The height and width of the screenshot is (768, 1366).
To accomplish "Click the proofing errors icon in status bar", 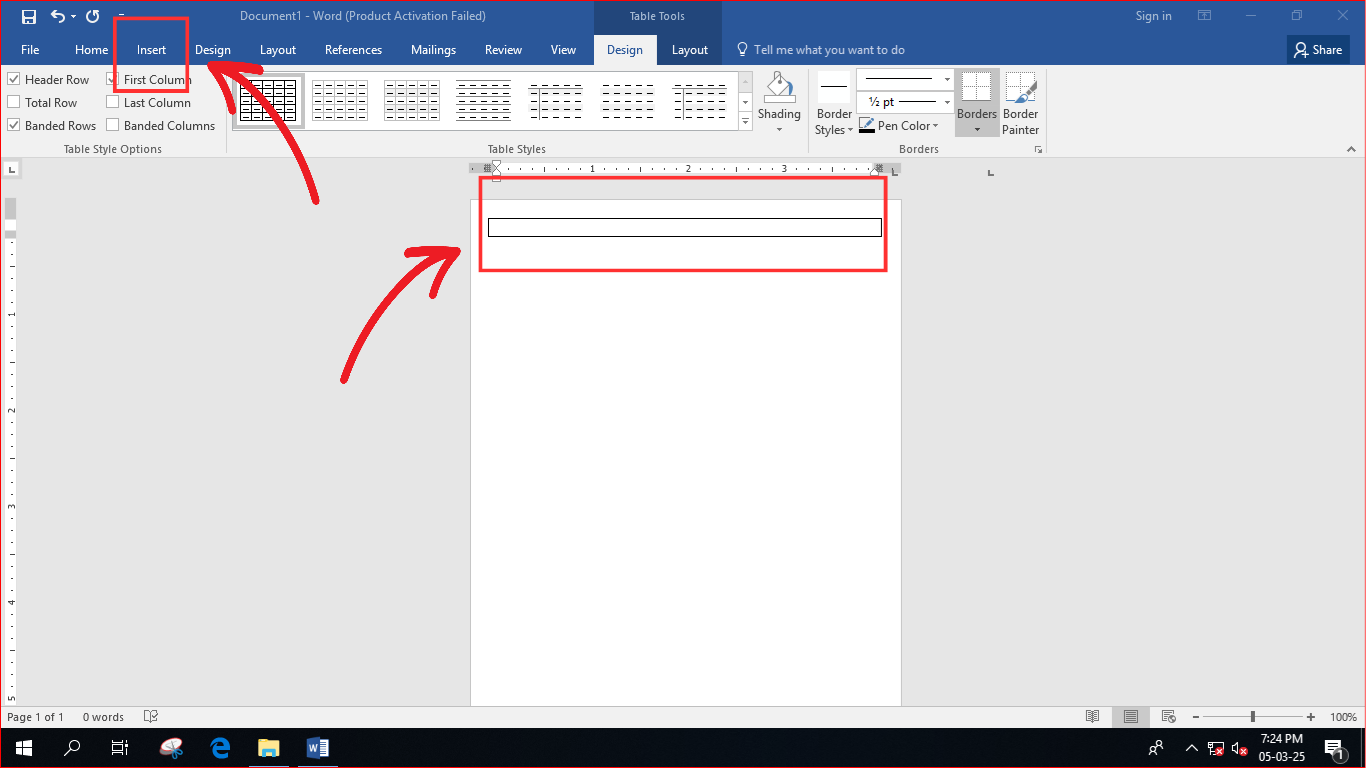I will click(151, 717).
